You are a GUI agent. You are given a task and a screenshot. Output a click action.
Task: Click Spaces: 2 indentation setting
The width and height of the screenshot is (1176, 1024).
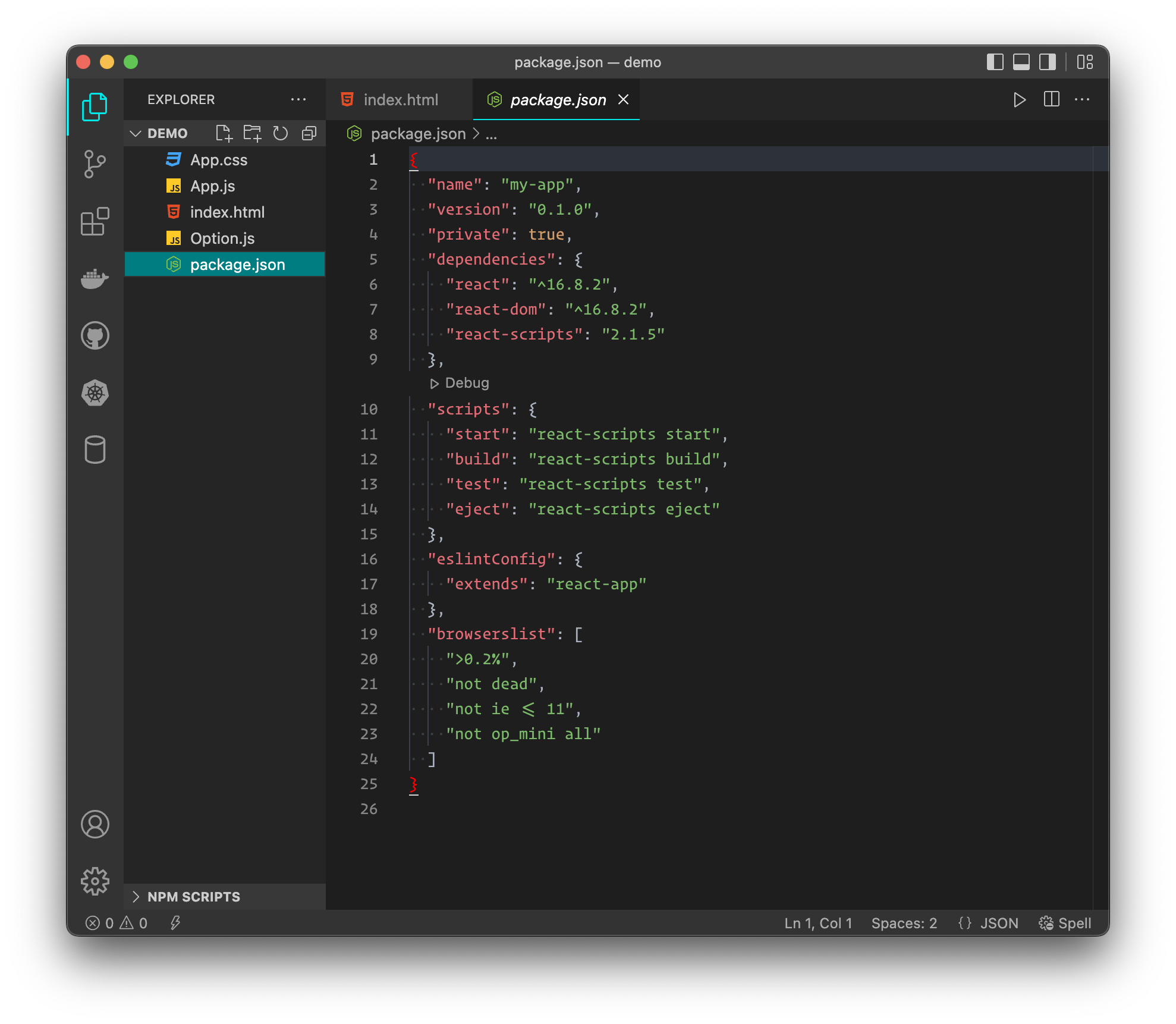[904, 923]
